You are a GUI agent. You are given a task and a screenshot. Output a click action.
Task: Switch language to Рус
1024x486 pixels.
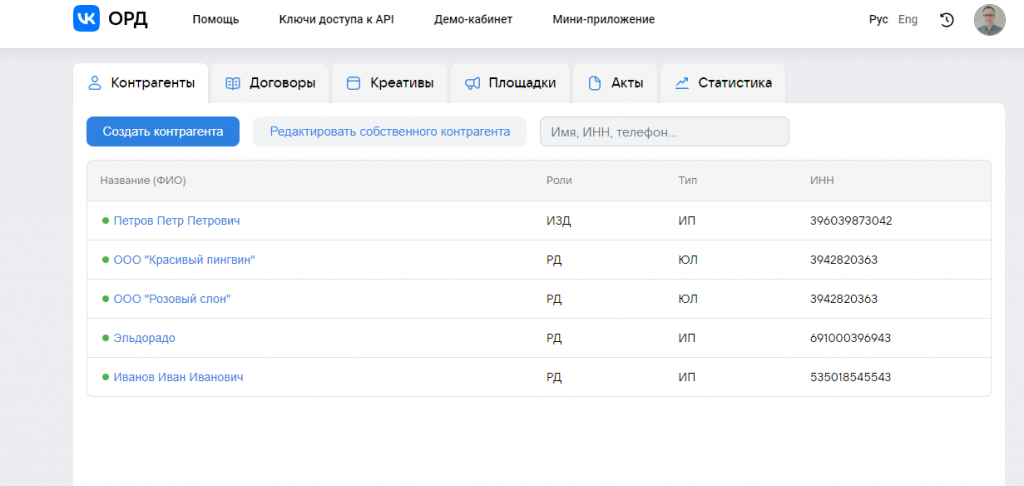(878, 20)
